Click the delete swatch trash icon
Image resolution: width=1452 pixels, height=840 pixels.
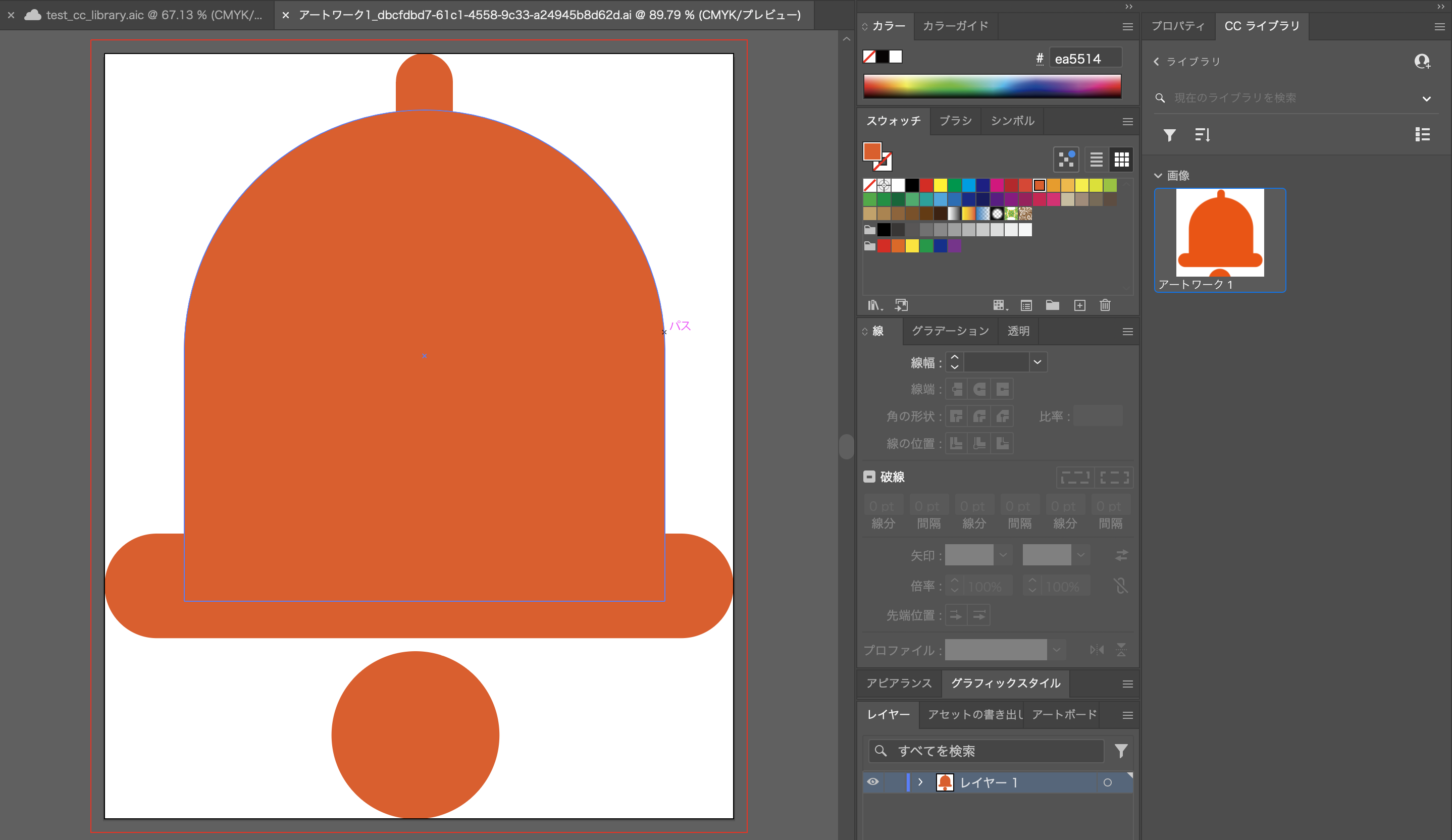click(x=1105, y=305)
